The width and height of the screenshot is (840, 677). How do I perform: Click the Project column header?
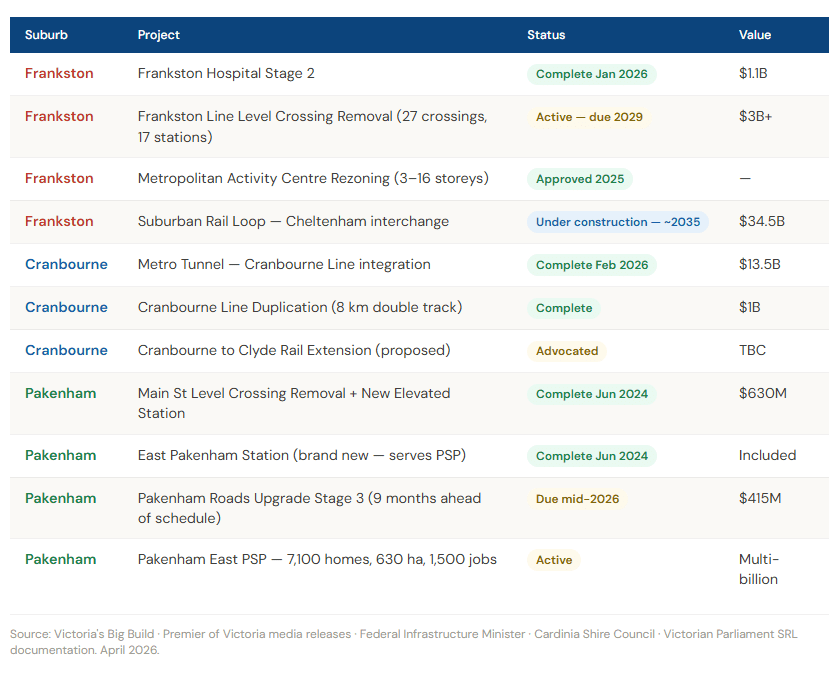159,35
